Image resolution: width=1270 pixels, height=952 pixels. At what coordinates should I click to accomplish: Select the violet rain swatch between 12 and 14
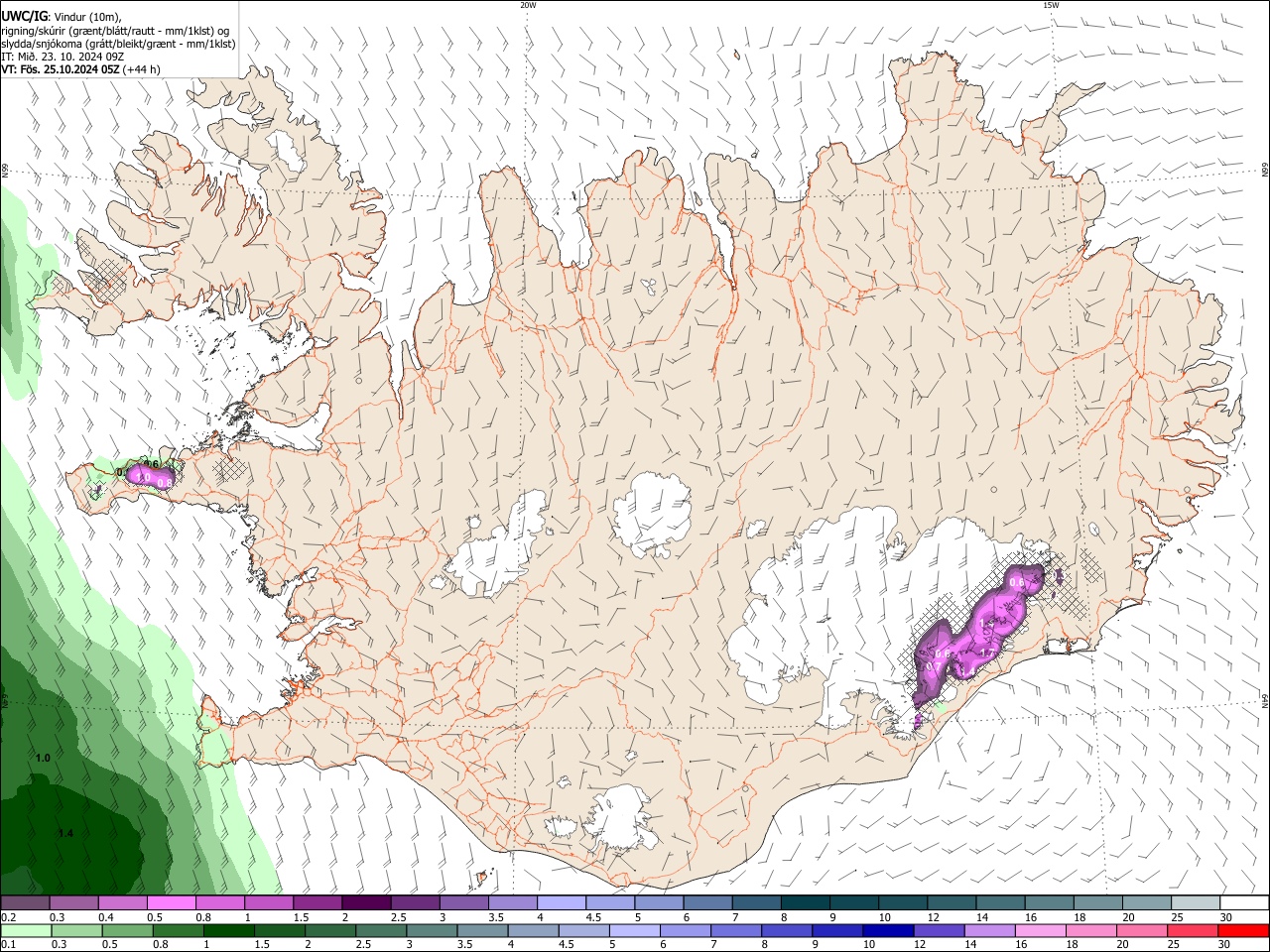(x=941, y=930)
